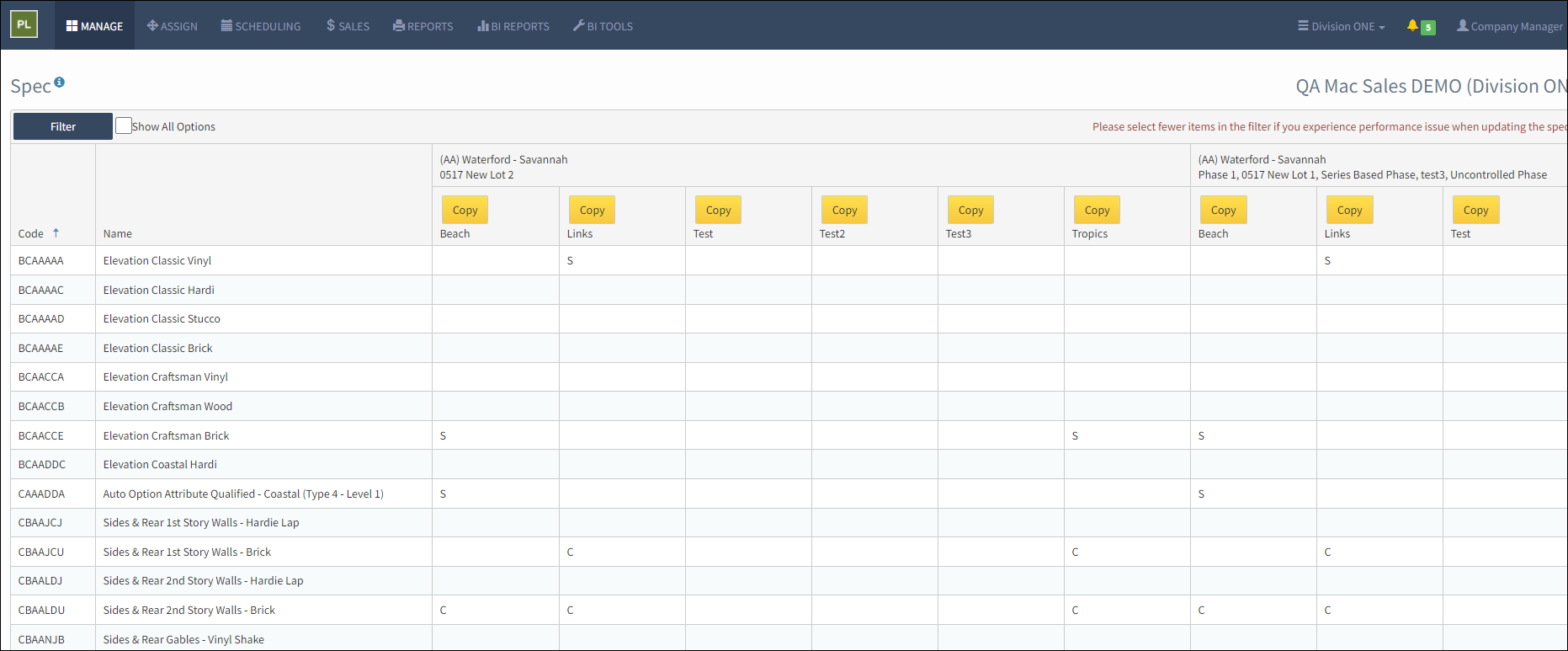Open the BI REPORTS menu
The width and height of the screenshot is (1568, 651).
513,26
